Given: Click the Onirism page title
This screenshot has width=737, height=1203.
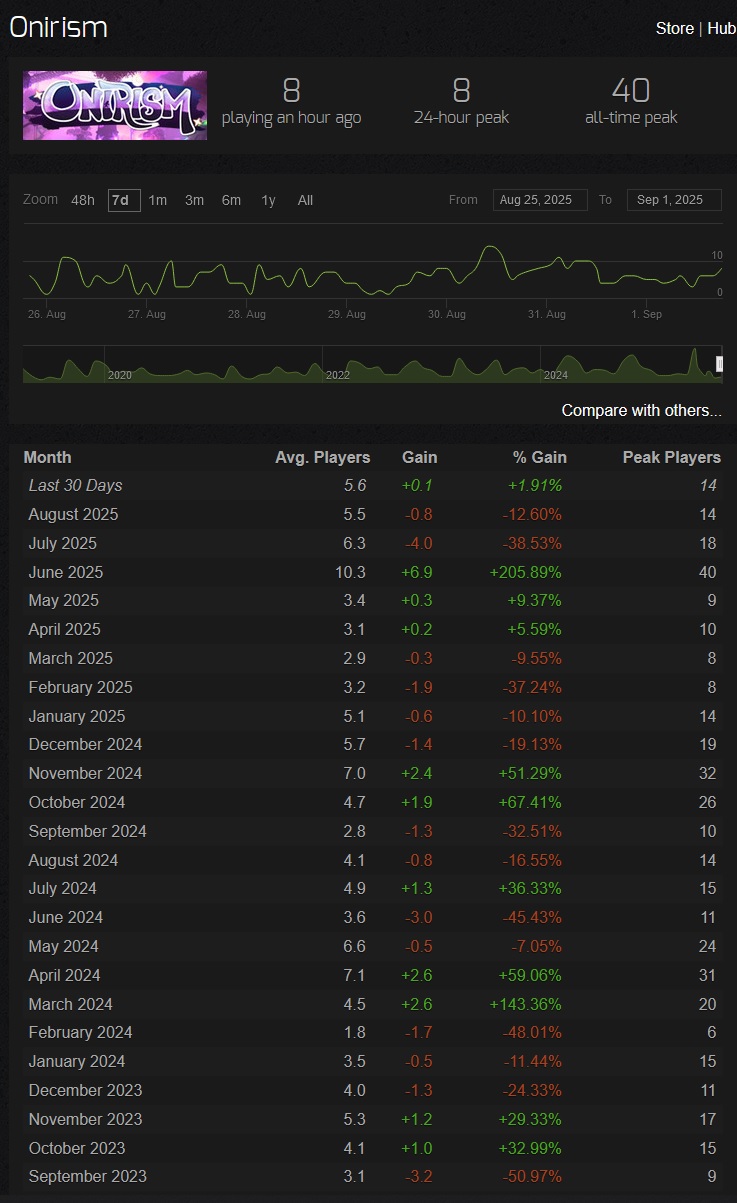Looking at the screenshot, I should coord(58,27).
